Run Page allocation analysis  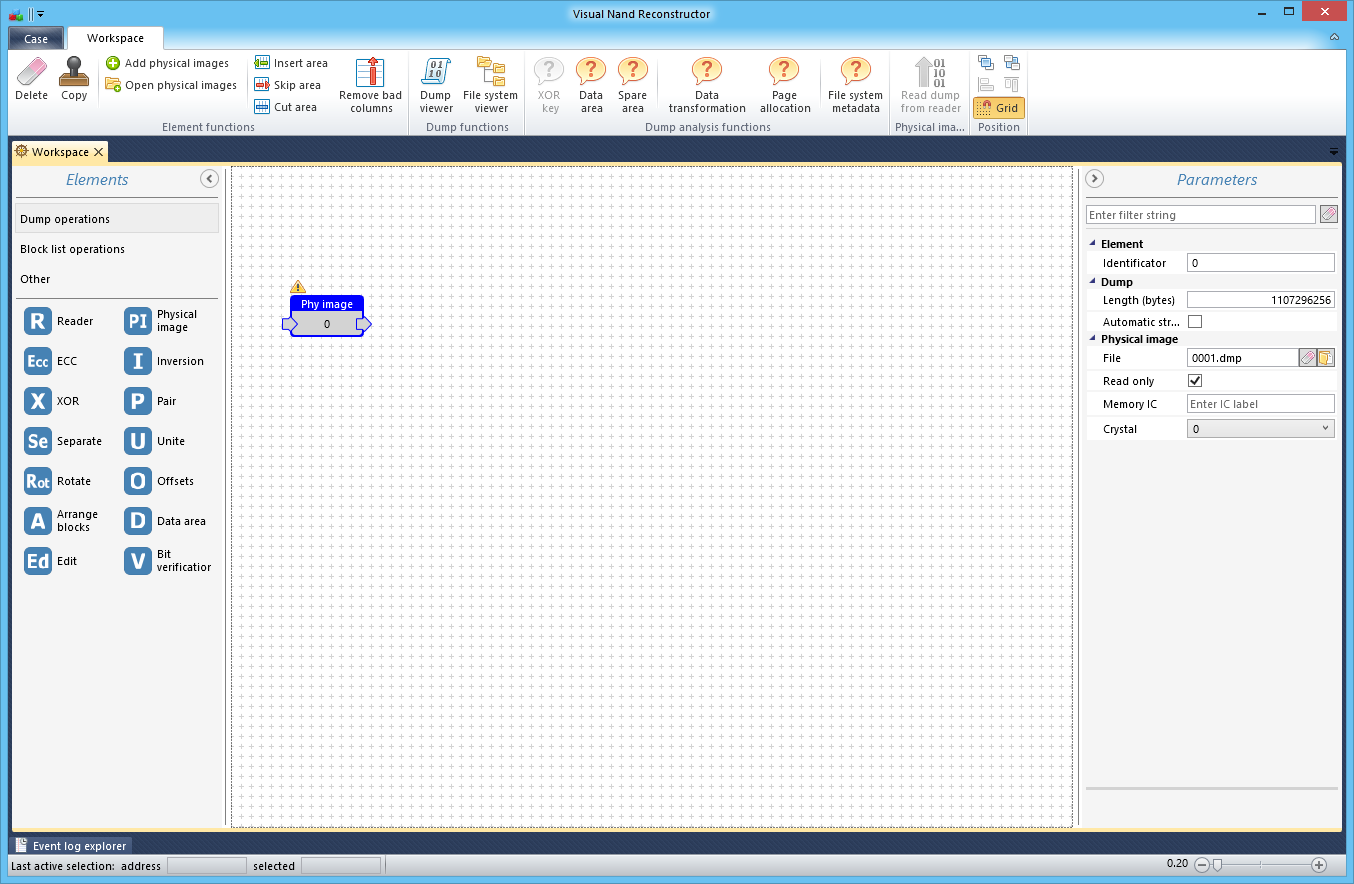[x=785, y=85]
